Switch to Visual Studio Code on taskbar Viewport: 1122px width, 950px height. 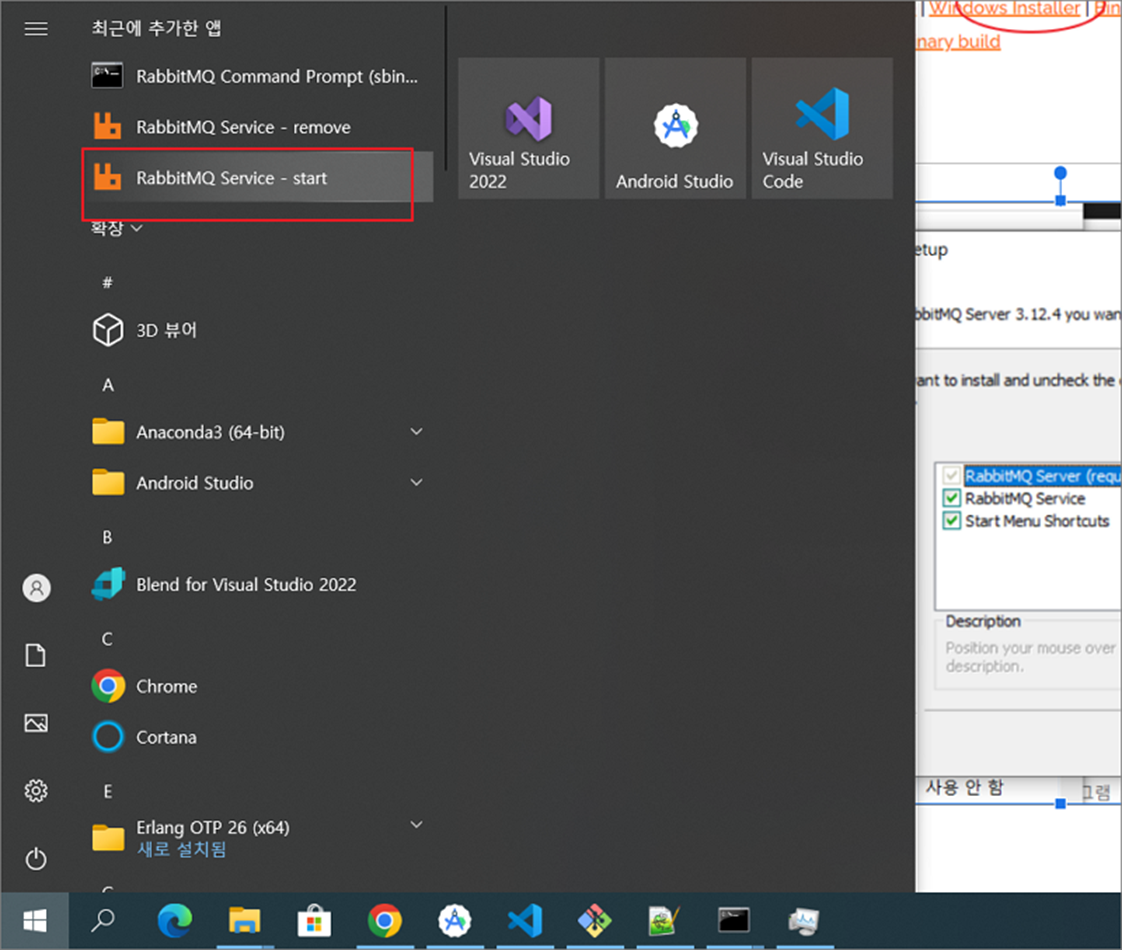coord(525,921)
